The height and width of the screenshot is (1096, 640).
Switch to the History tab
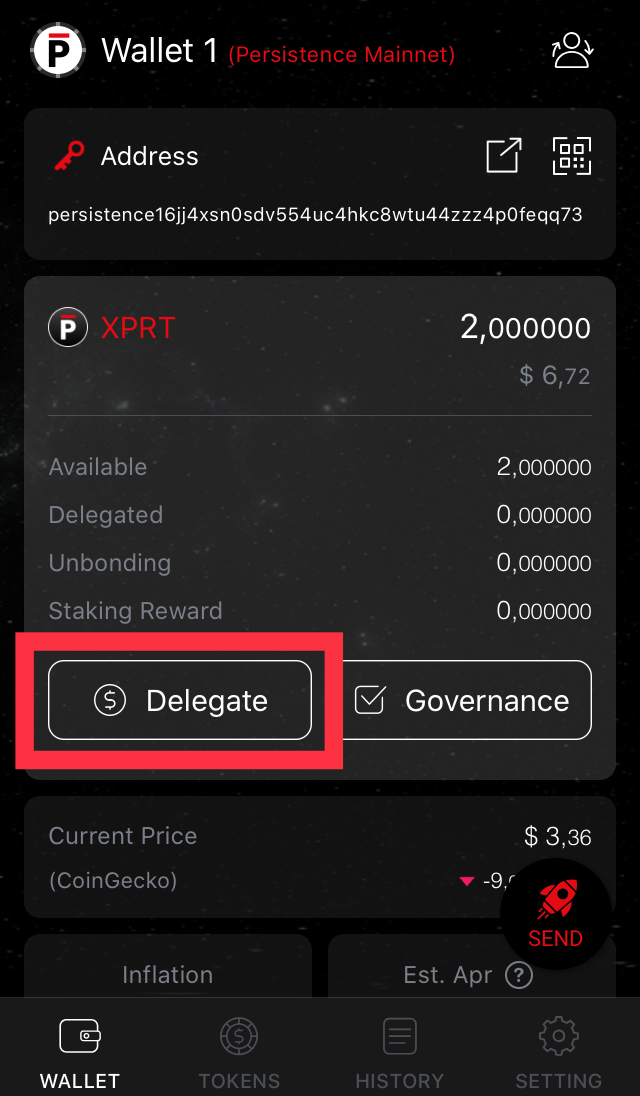[x=400, y=1053]
